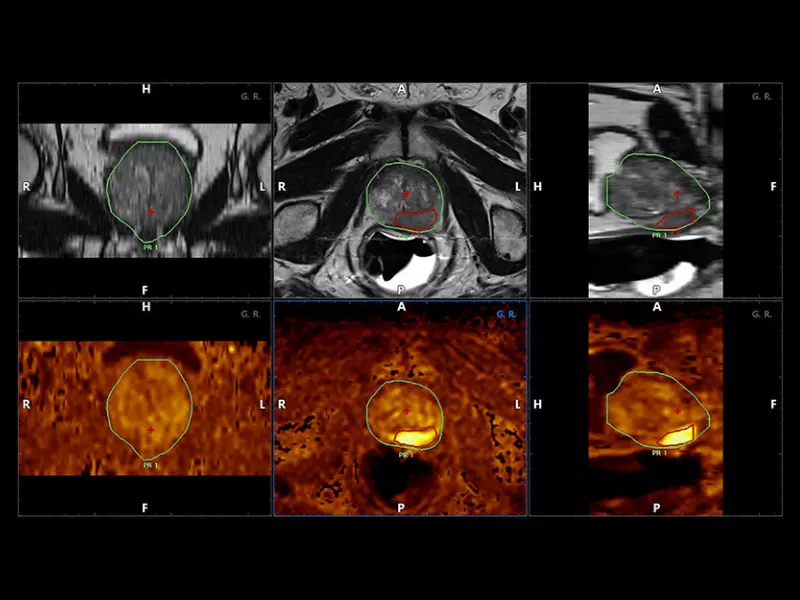800x600 pixels.
Task: Select the R orientation label in grayscale axial view
Action: point(283,187)
